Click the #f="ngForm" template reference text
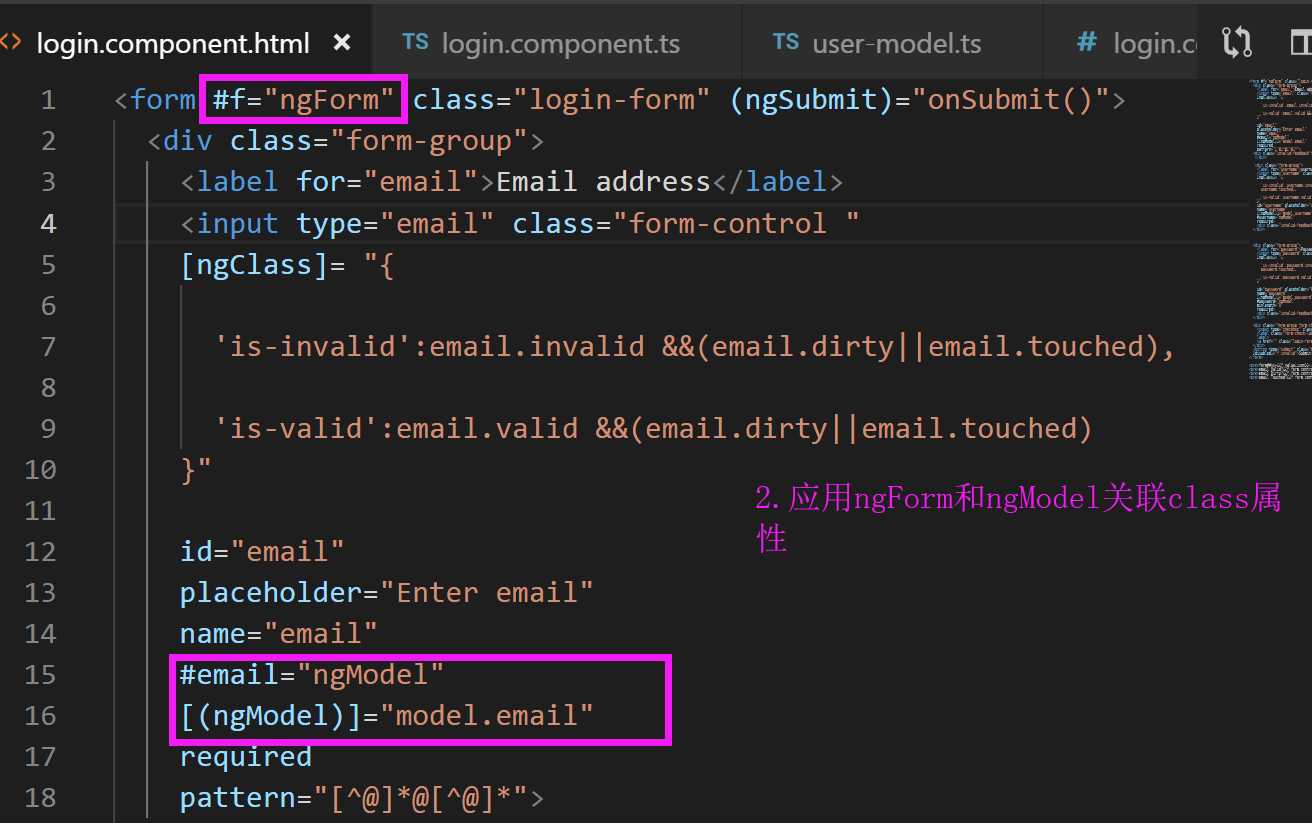 click(x=304, y=100)
